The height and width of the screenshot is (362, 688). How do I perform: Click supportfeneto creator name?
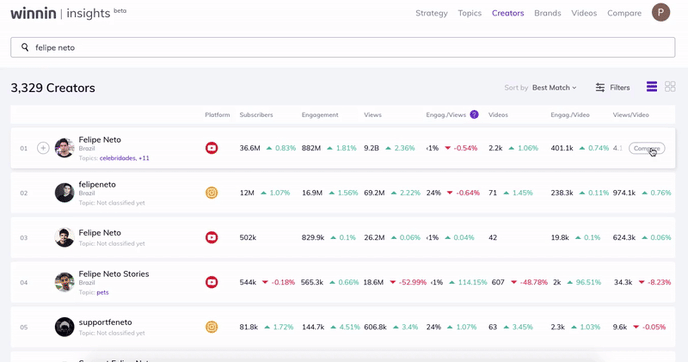(105, 322)
